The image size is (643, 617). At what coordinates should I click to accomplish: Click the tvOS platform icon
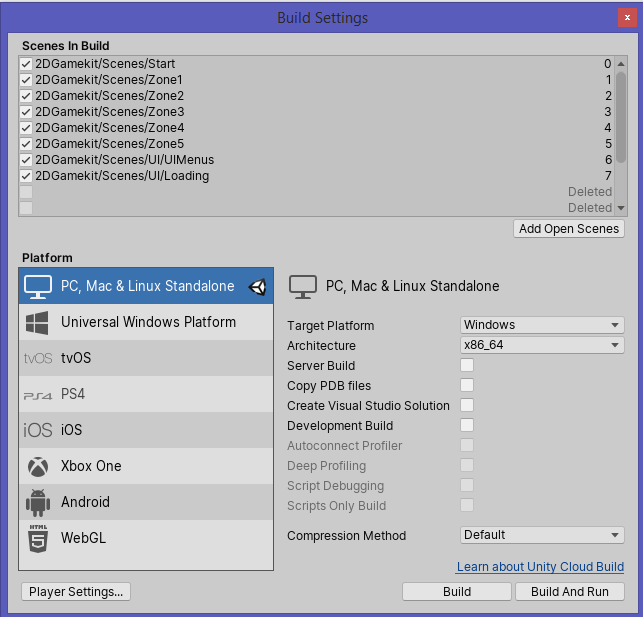(38, 358)
